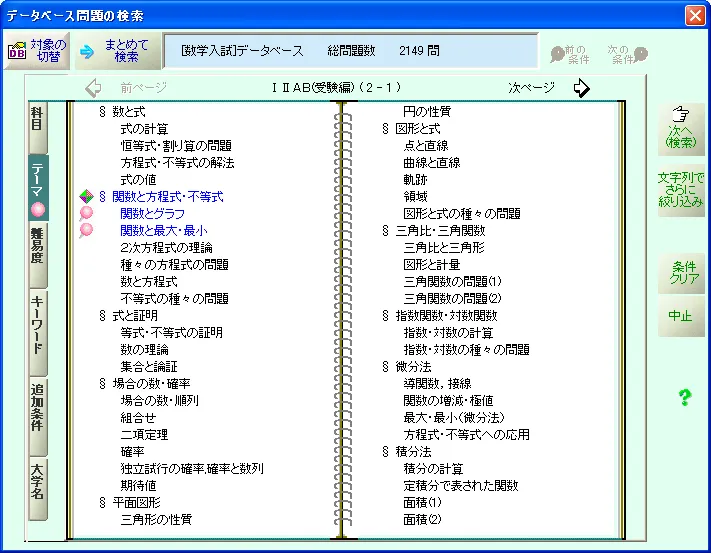Select the theme 面積(2)
Screen dimensions: 711x553
coord(422,519)
